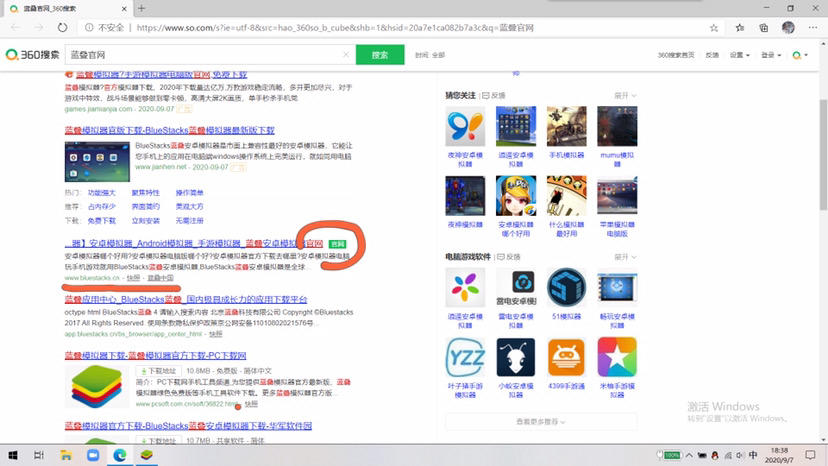Select the 叶子猪手游模拟器 YZZ icon
828x466 pixels.
point(465,357)
